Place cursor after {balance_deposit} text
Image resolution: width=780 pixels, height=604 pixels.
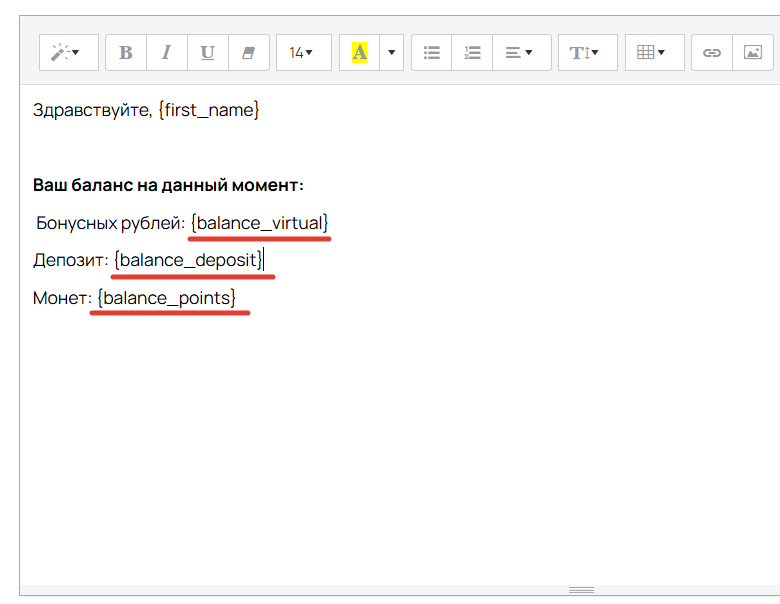(x=264, y=260)
